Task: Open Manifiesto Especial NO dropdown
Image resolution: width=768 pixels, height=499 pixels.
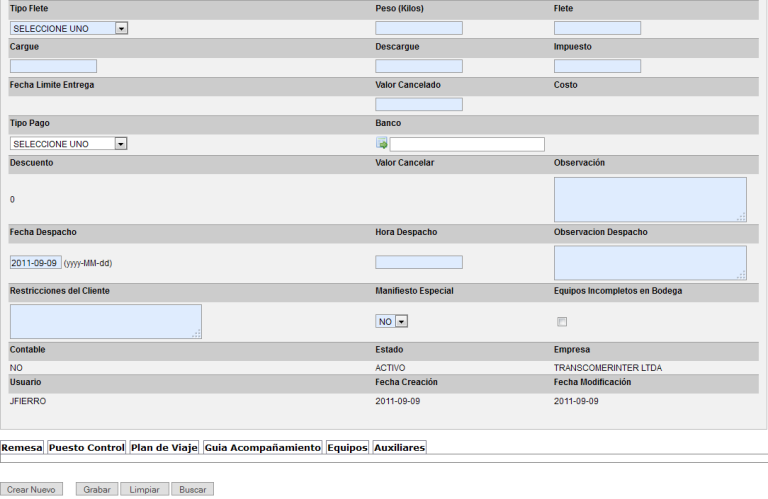Action: (x=393, y=321)
